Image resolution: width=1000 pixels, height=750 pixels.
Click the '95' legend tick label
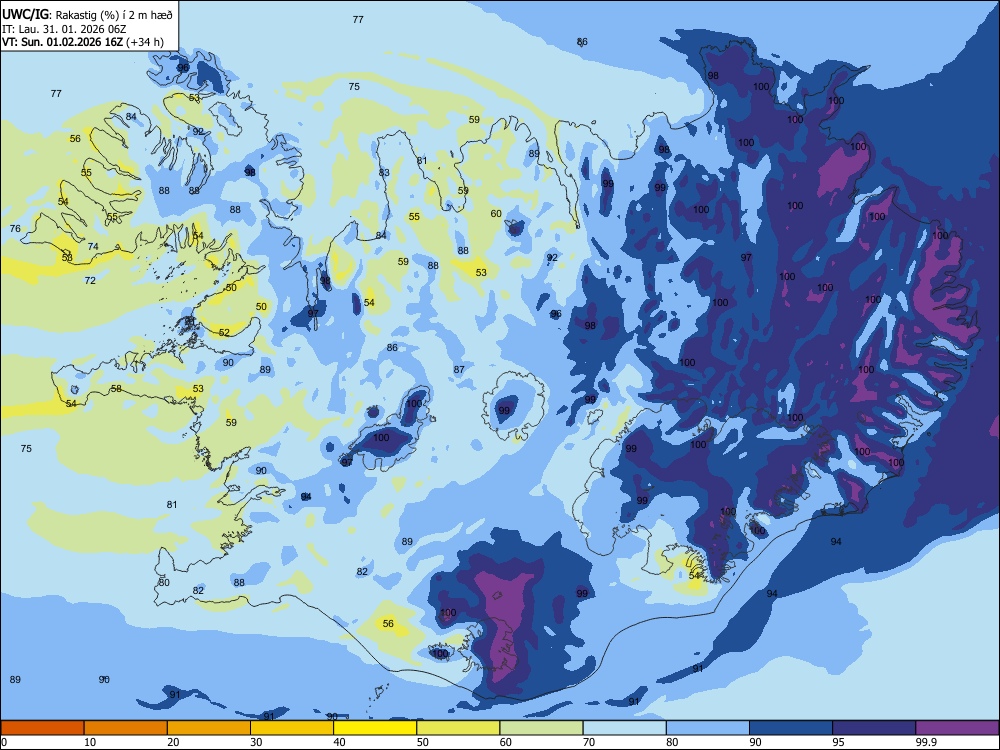pyautogui.click(x=838, y=742)
